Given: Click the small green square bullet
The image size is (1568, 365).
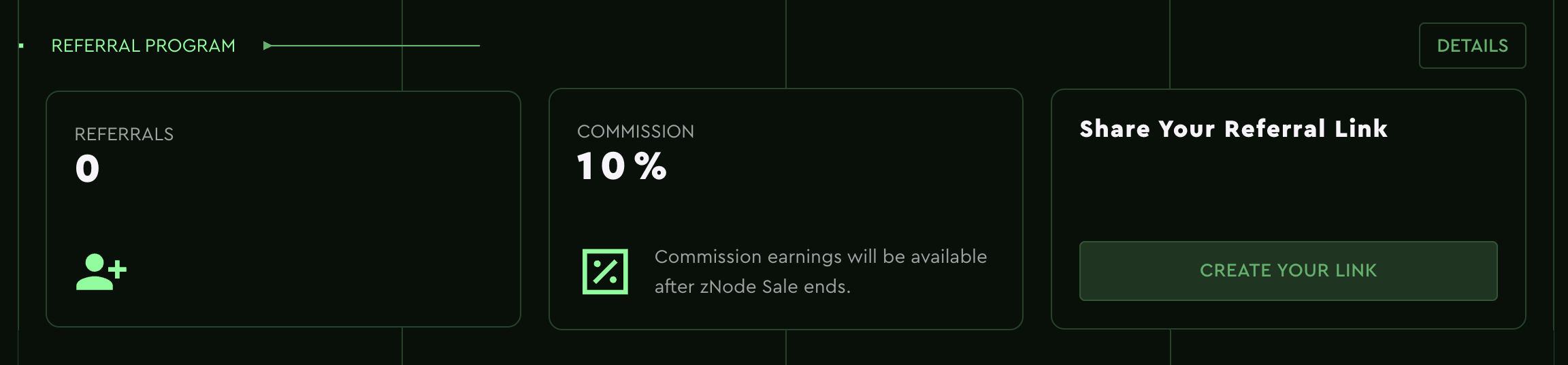Looking at the screenshot, I should 22,46.
